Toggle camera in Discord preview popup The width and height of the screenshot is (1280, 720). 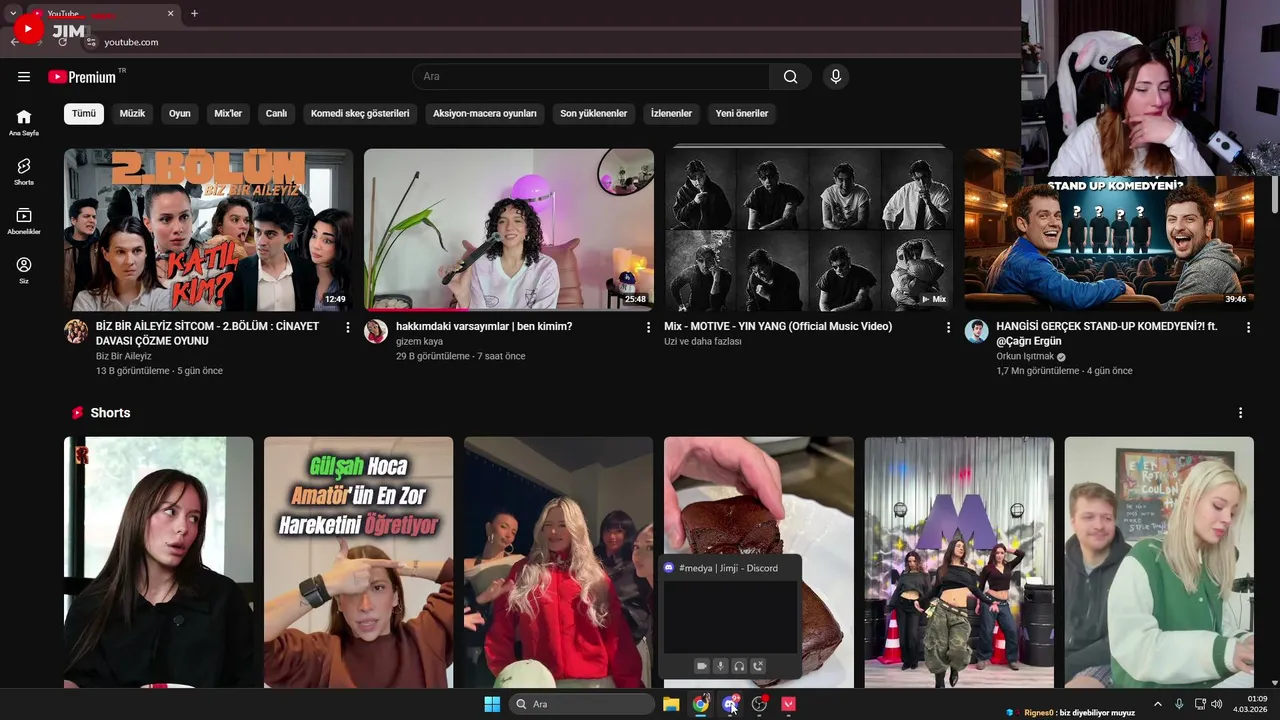[x=701, y=666]
